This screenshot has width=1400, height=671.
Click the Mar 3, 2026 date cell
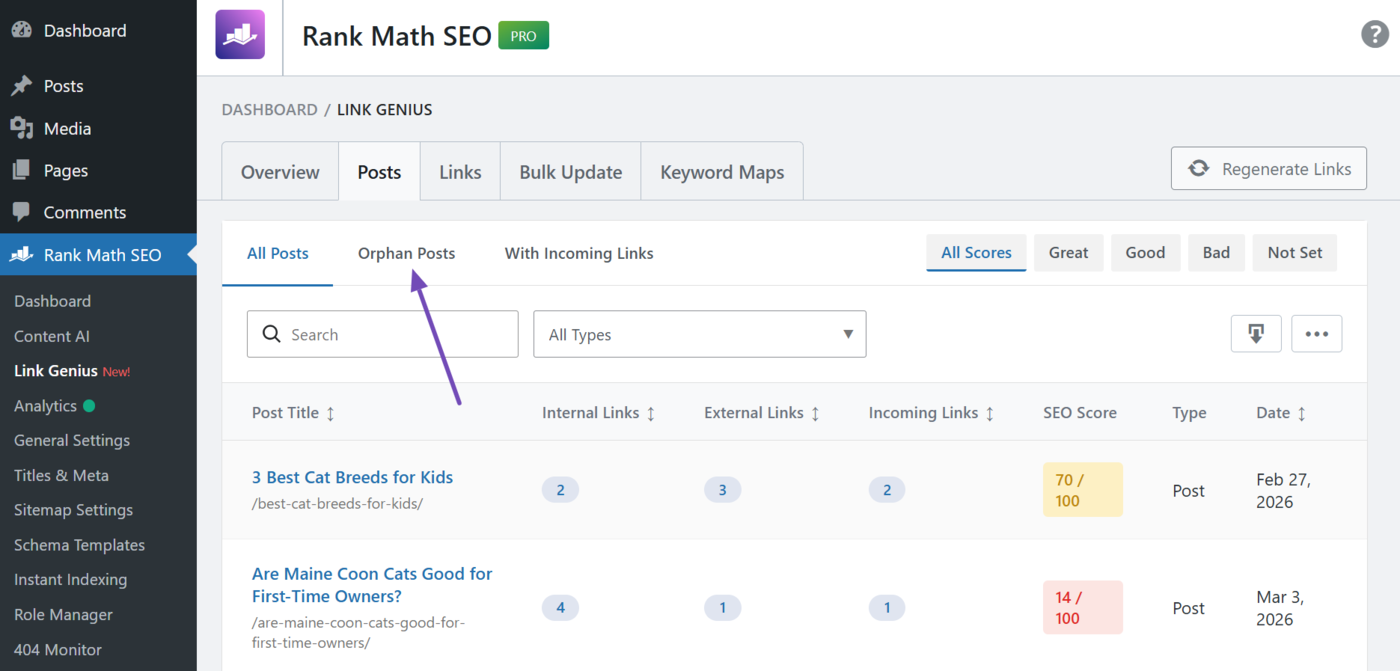tap(1281, 608)
